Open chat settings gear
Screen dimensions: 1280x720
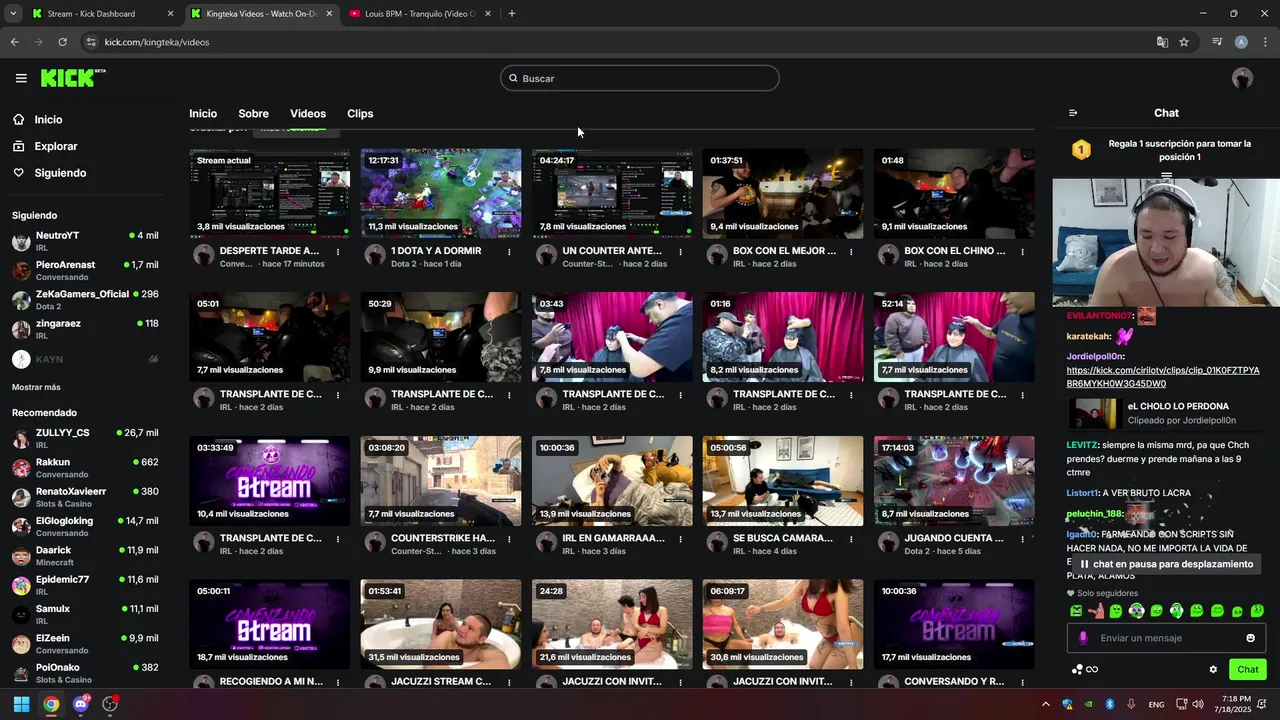[x=1213, y=669]
